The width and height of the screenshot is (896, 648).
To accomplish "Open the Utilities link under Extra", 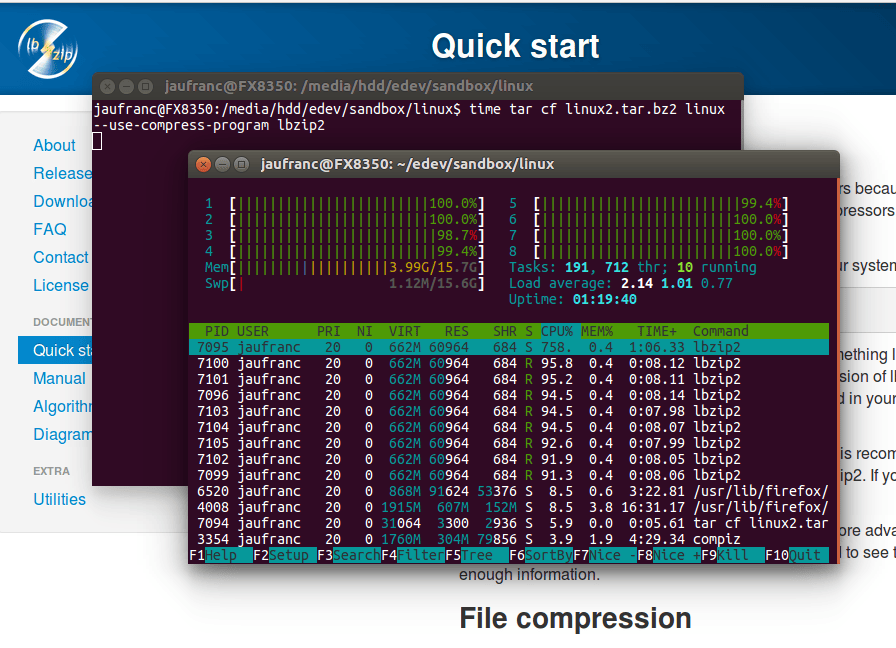I will [59, 500].
